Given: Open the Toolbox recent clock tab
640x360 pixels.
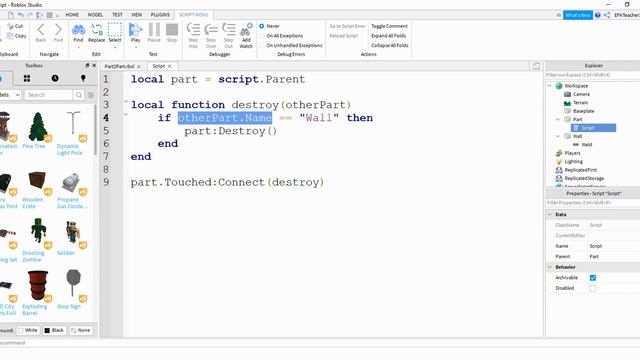Looking at the screenshot, I should click(x=55, y=78).
